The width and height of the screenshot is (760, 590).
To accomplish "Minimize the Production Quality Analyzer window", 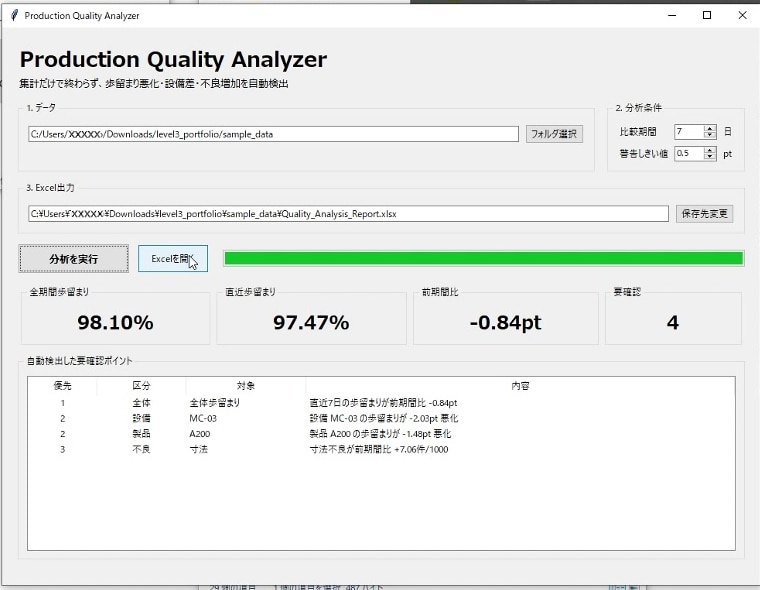I will (672, 15).
